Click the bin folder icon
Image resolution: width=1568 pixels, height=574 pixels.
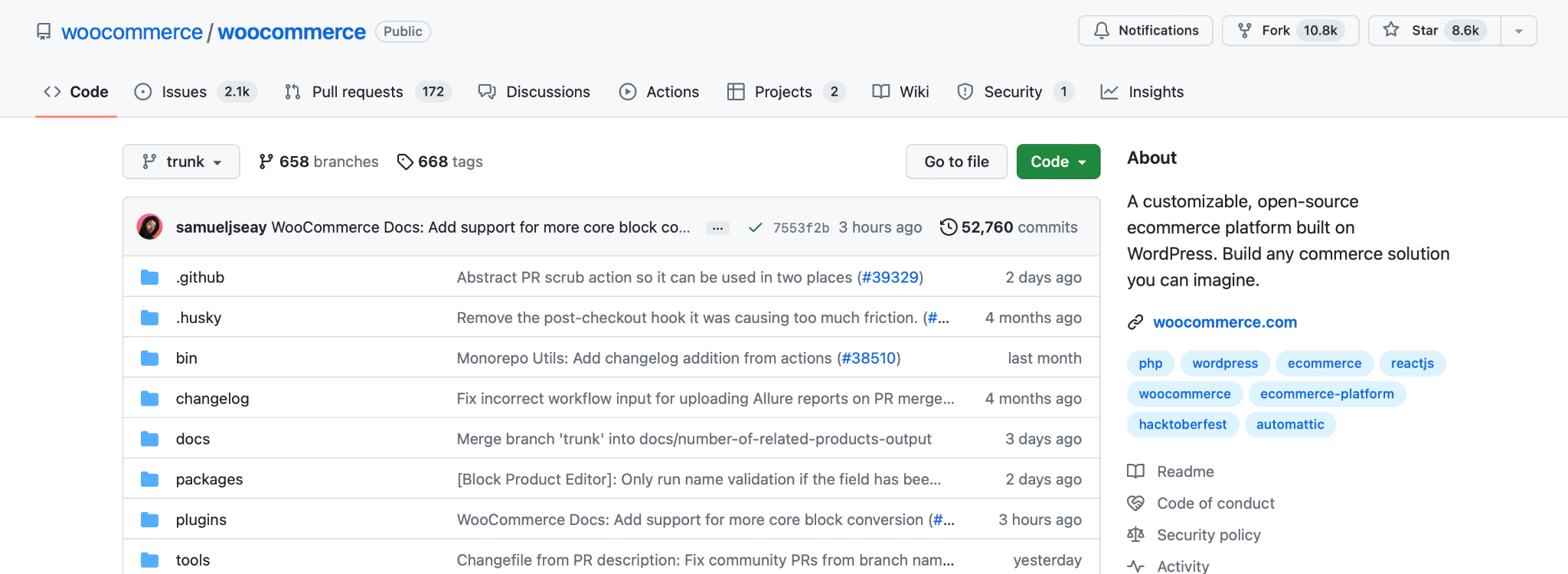coord(149,358)
